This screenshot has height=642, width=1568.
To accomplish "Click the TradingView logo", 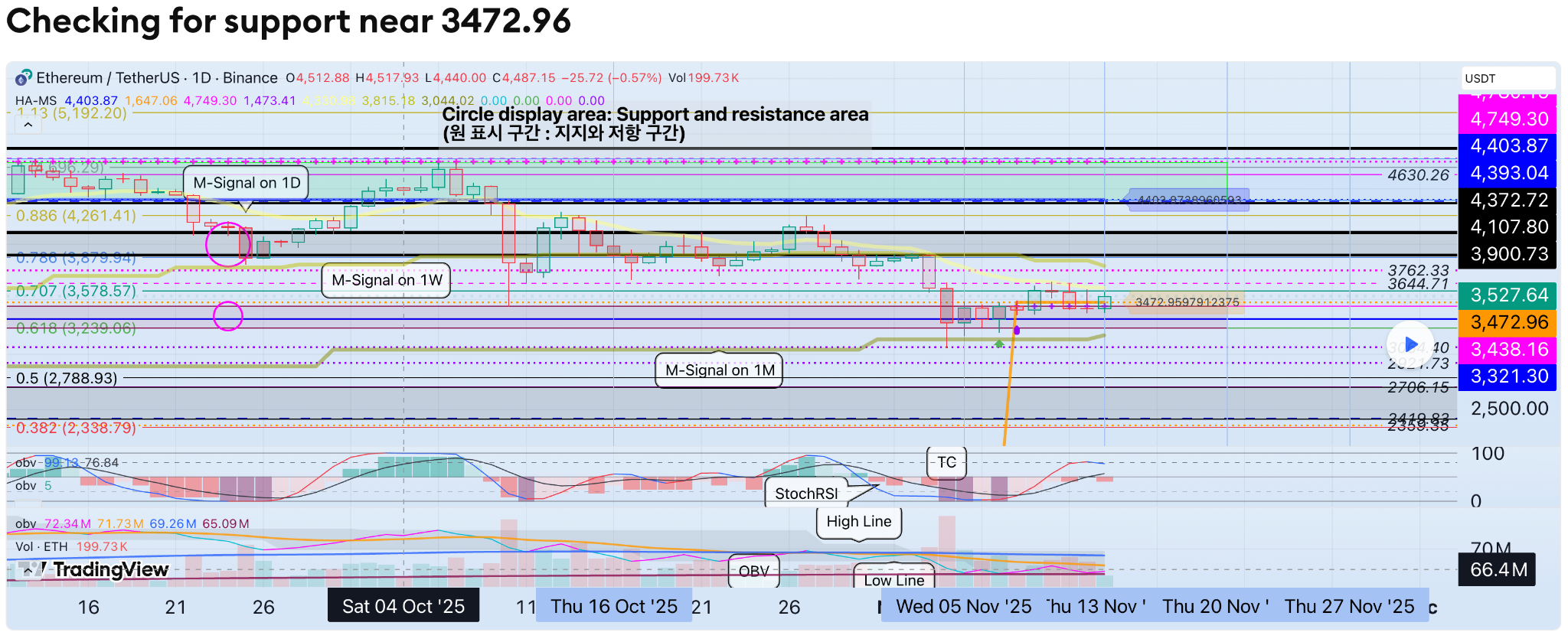I will tap(96, 570).
